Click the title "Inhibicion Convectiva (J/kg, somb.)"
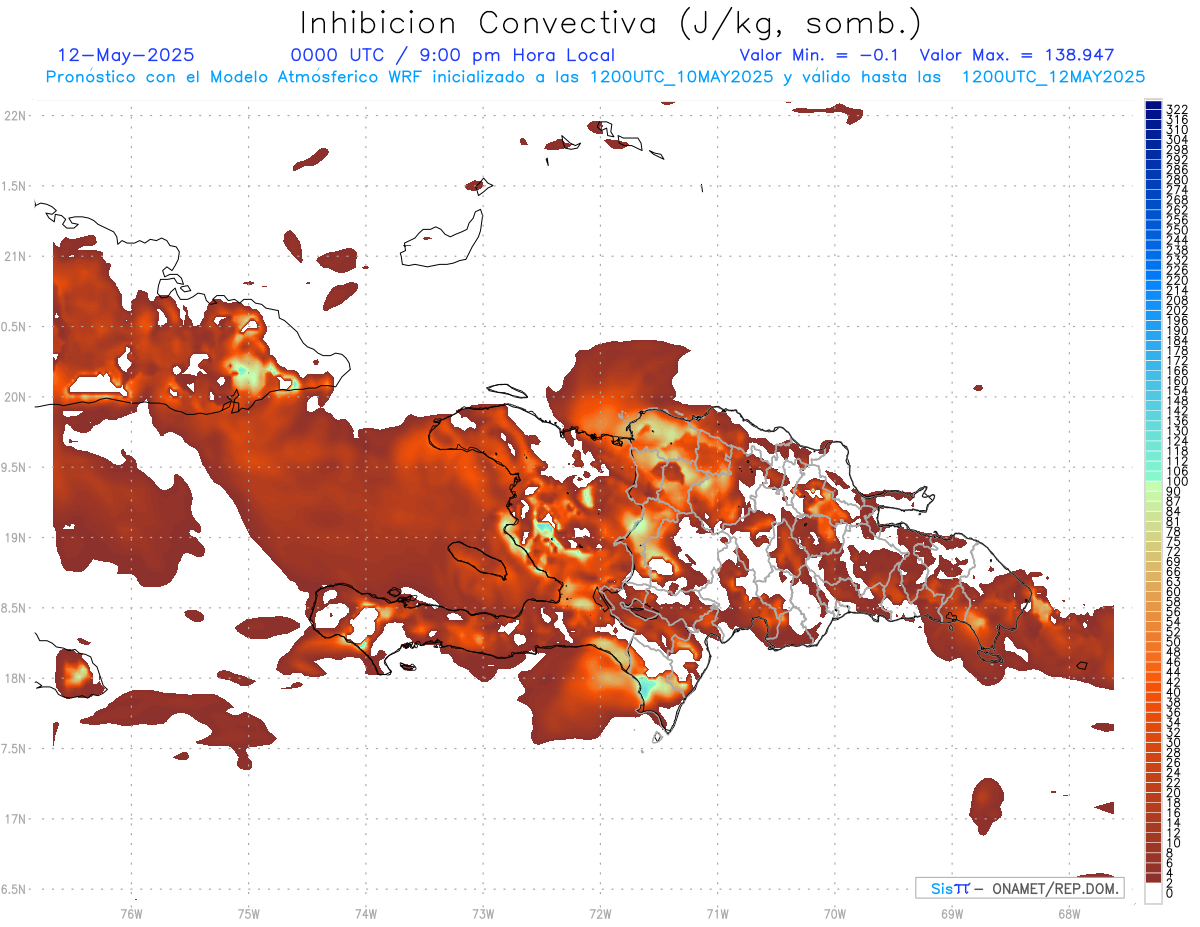The image size is (1200, 927). pyautogui.click(x=611, y=24)
